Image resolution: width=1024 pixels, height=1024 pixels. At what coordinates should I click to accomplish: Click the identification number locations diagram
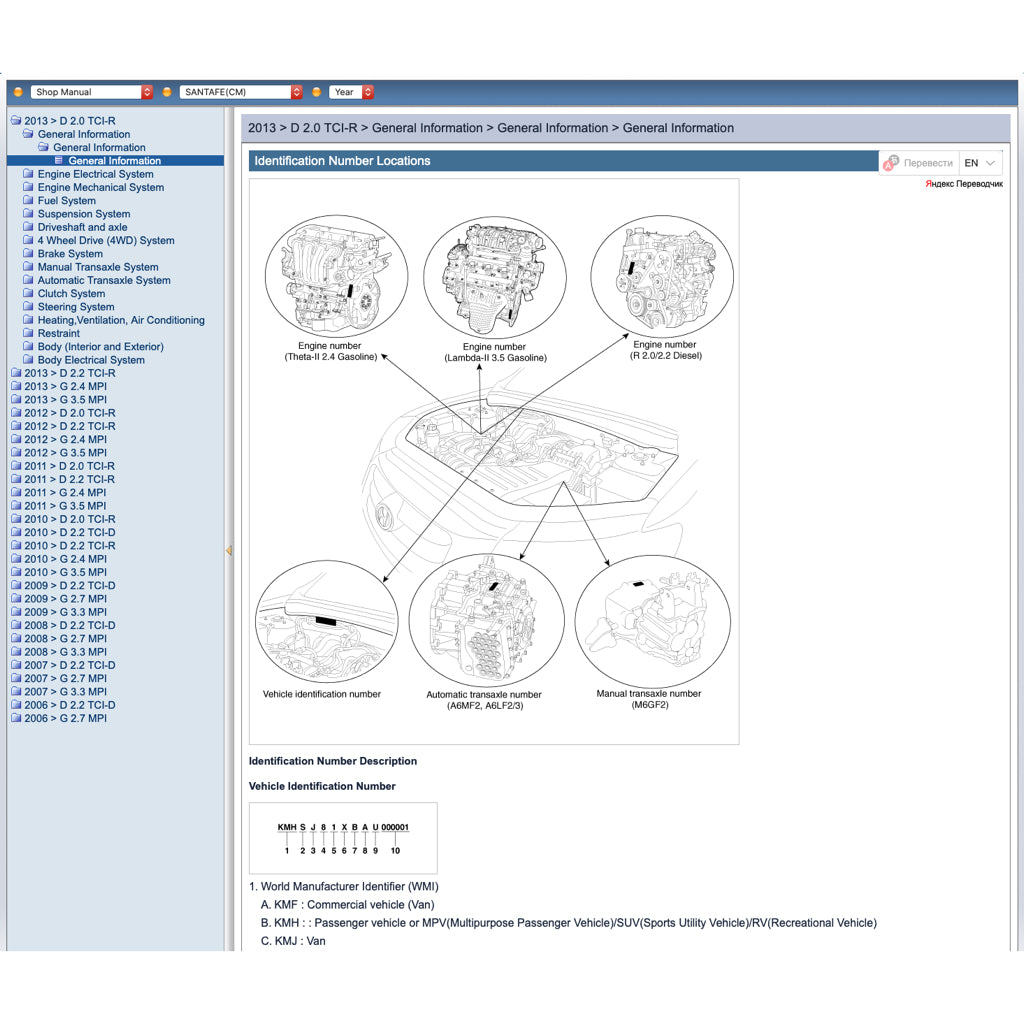coord(494,461)
